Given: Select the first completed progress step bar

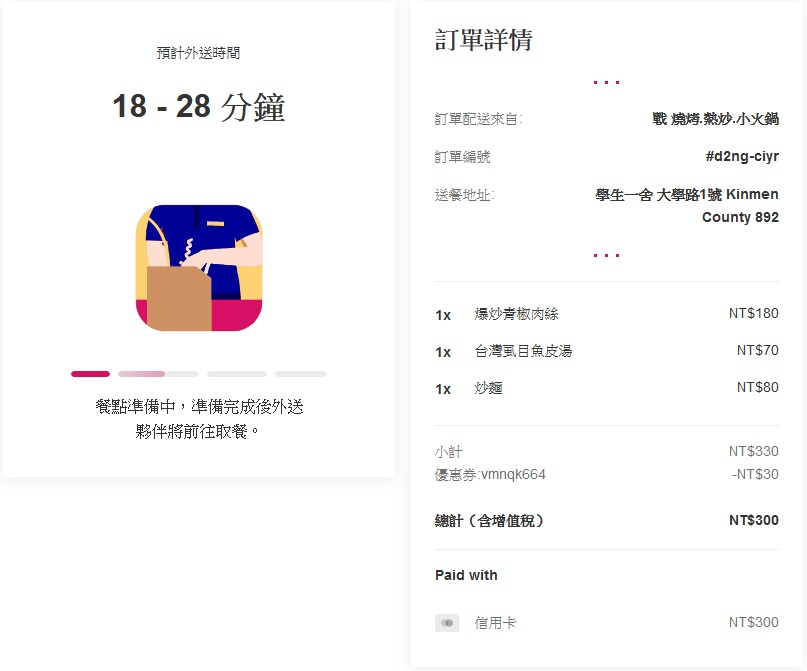Looking at the screenshot, I should [x=91, y=374].
